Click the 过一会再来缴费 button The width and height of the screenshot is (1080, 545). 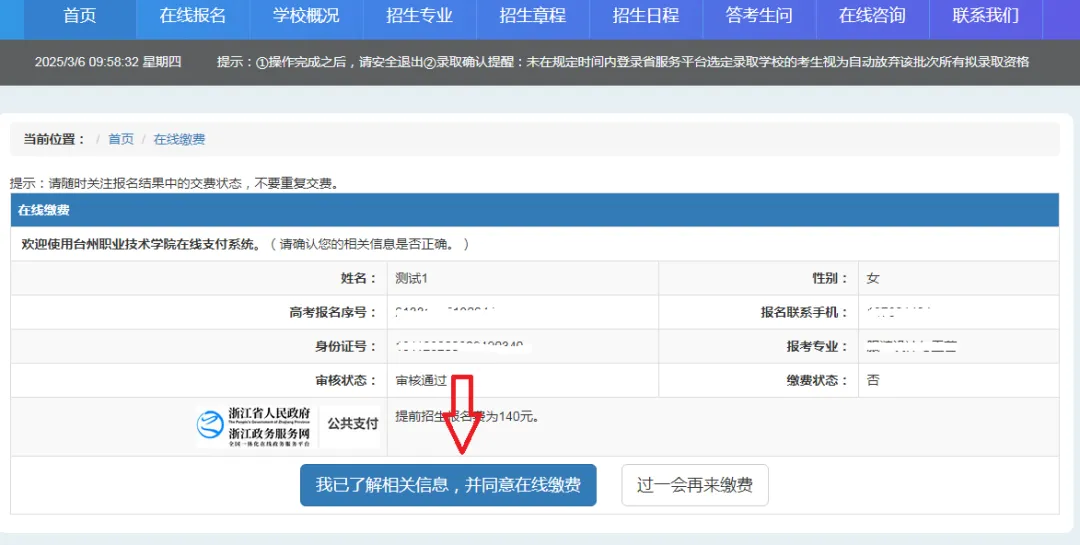695,486
